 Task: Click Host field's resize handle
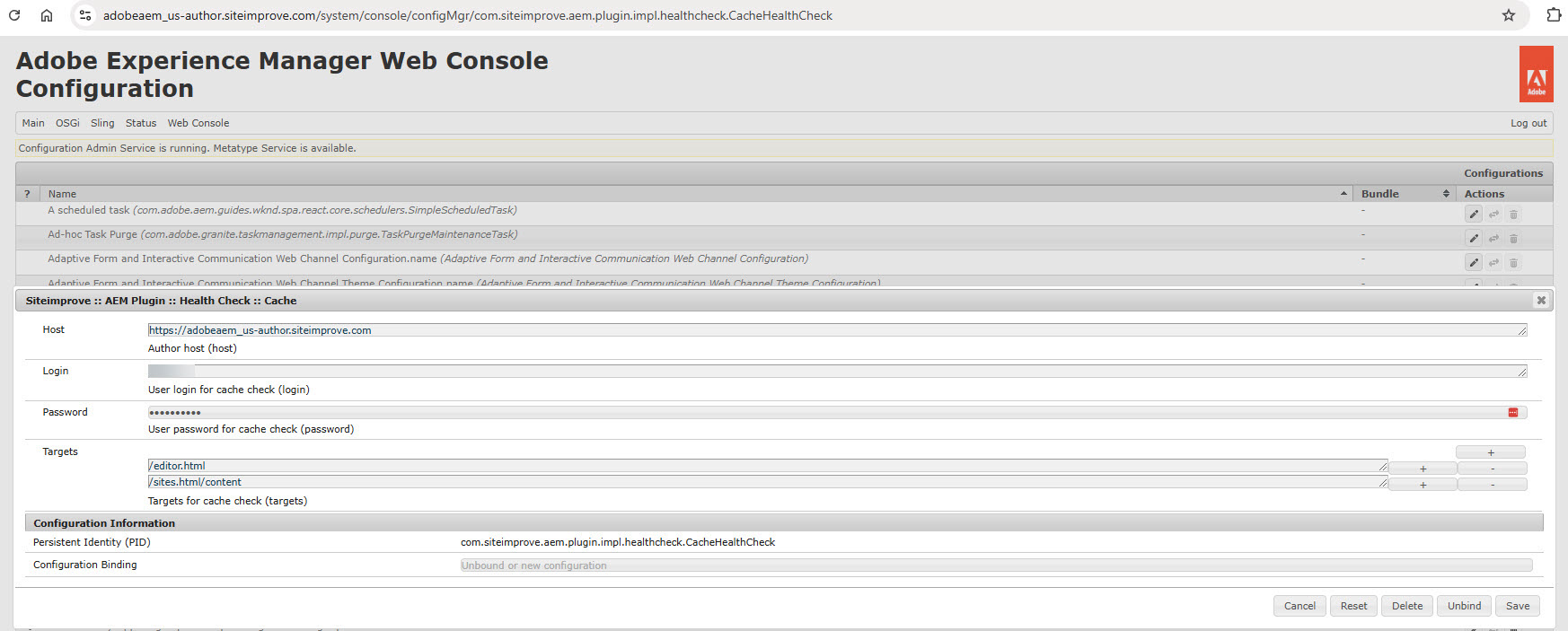tap(1522, 331)
